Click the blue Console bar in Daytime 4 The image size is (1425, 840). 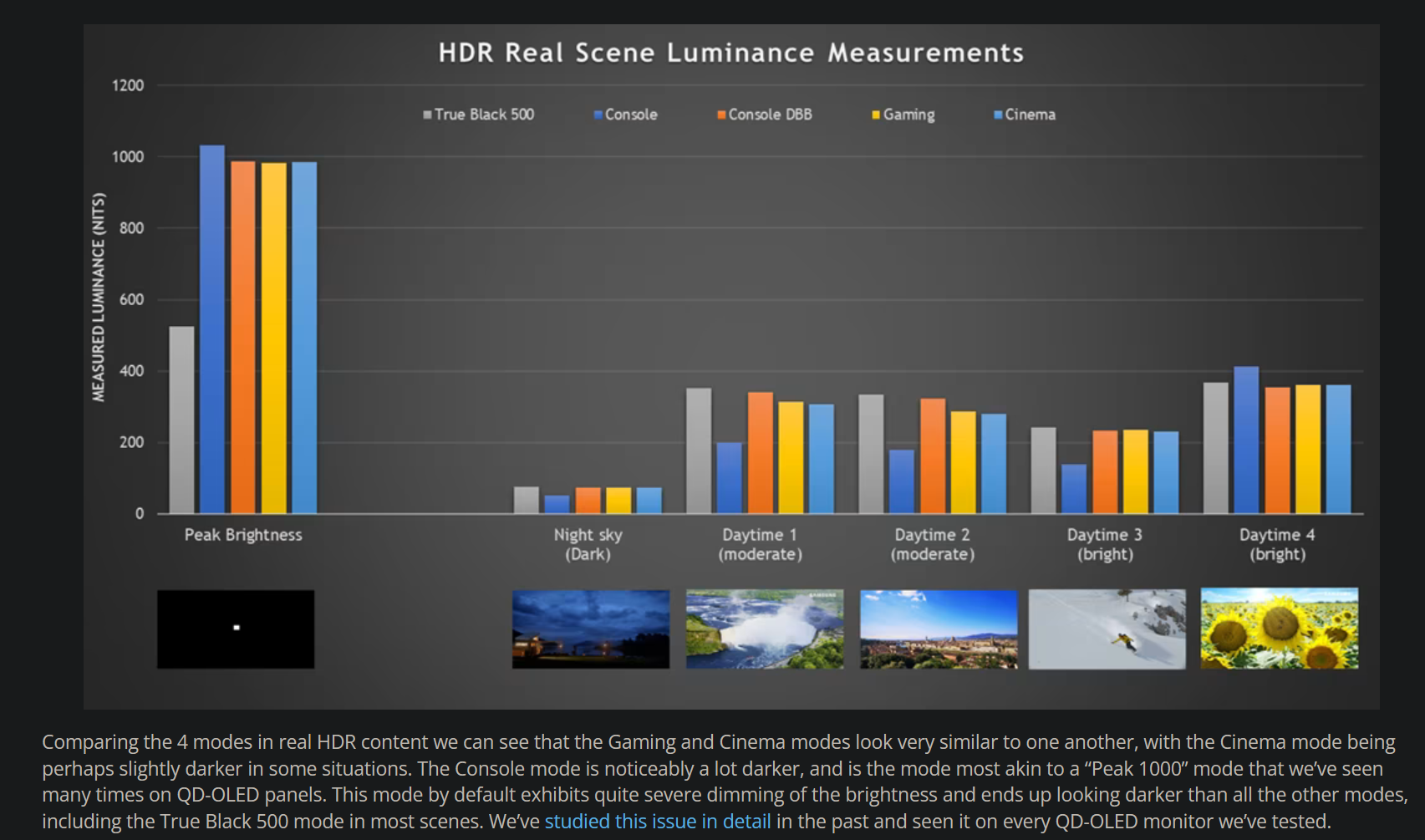1245,440
